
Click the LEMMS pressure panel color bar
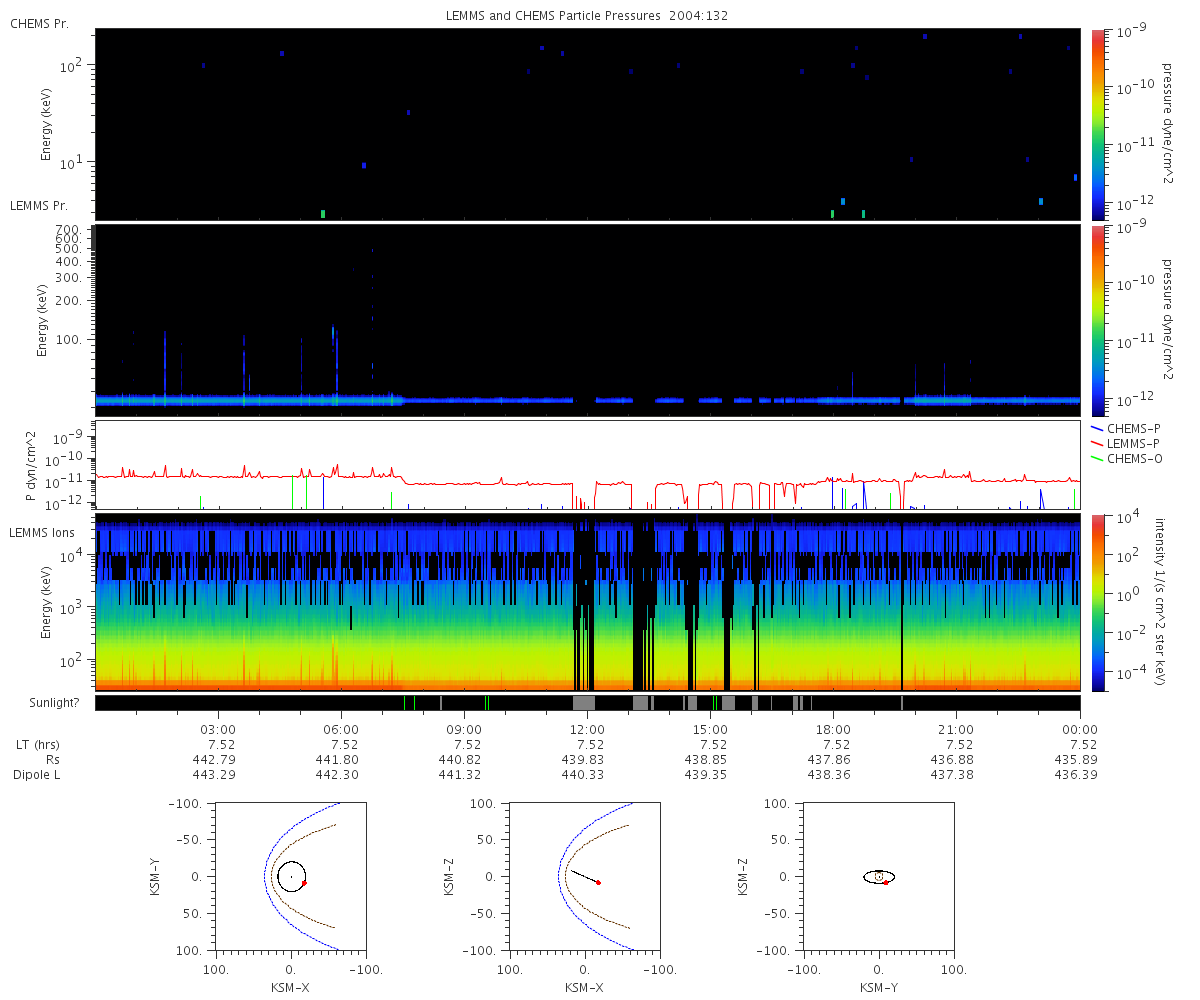pos(1097,319)
